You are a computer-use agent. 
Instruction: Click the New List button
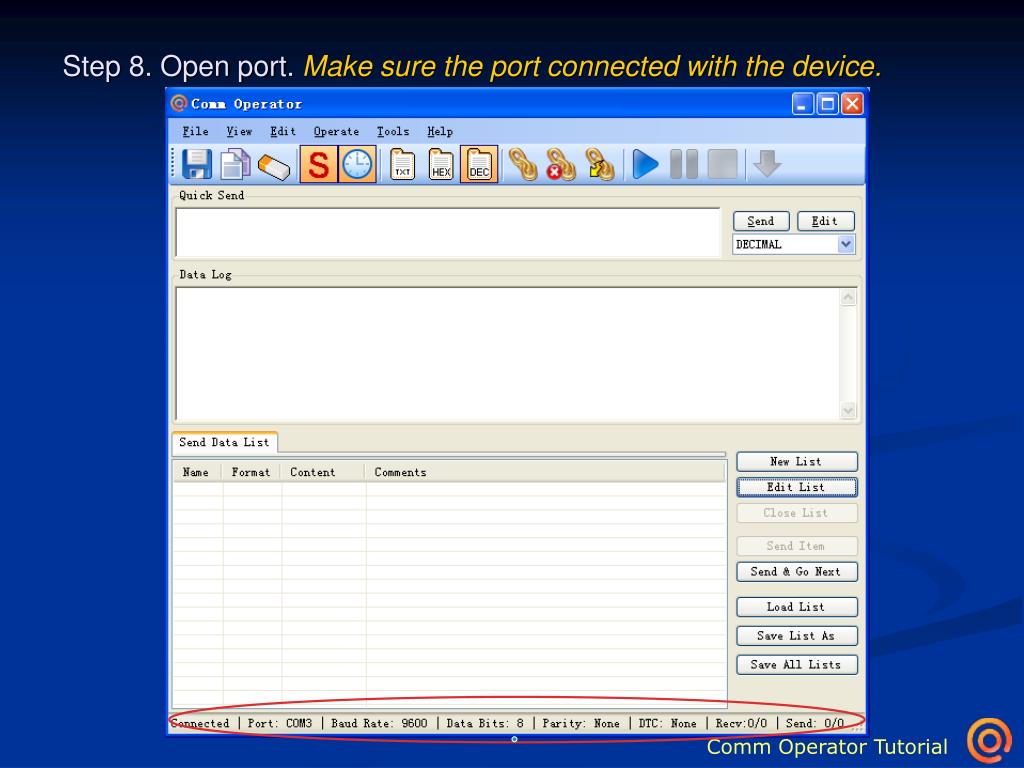click(x=796, y=461)
